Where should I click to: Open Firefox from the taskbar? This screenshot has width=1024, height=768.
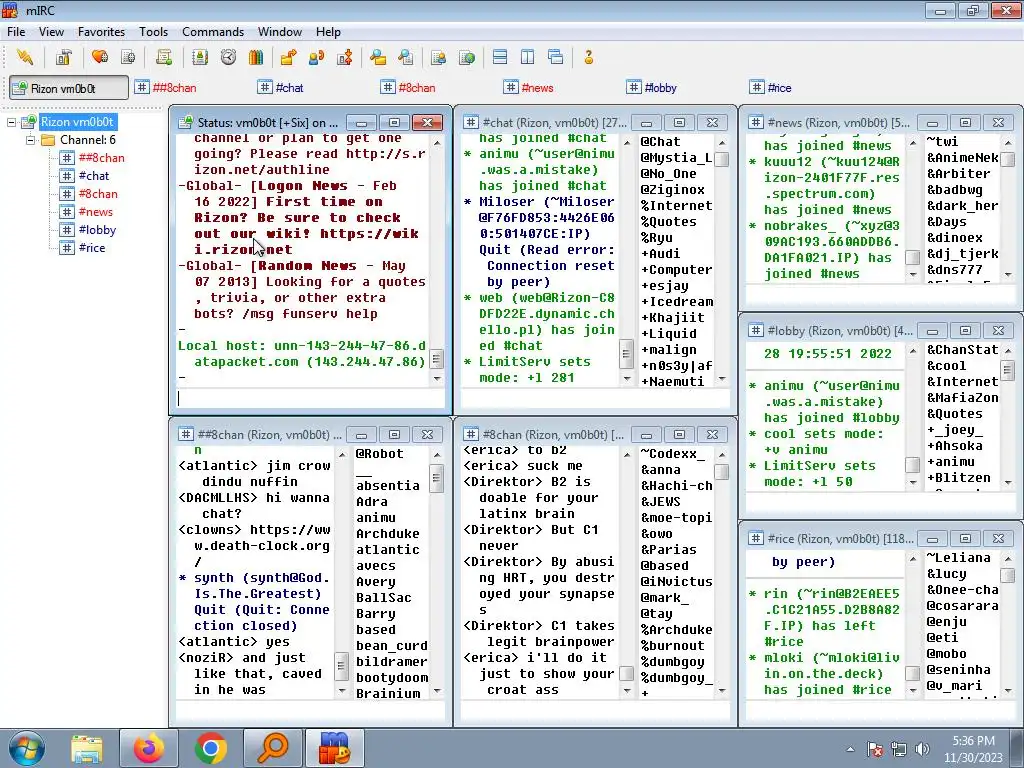149,748
